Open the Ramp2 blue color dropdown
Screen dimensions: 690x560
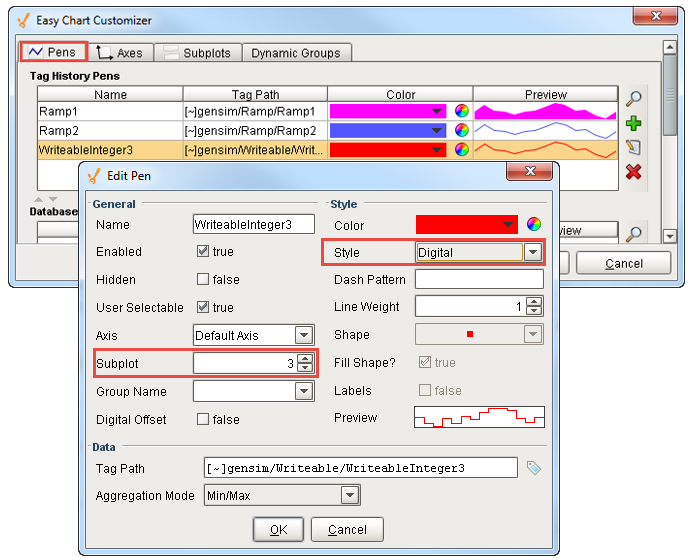pos(388,130)
